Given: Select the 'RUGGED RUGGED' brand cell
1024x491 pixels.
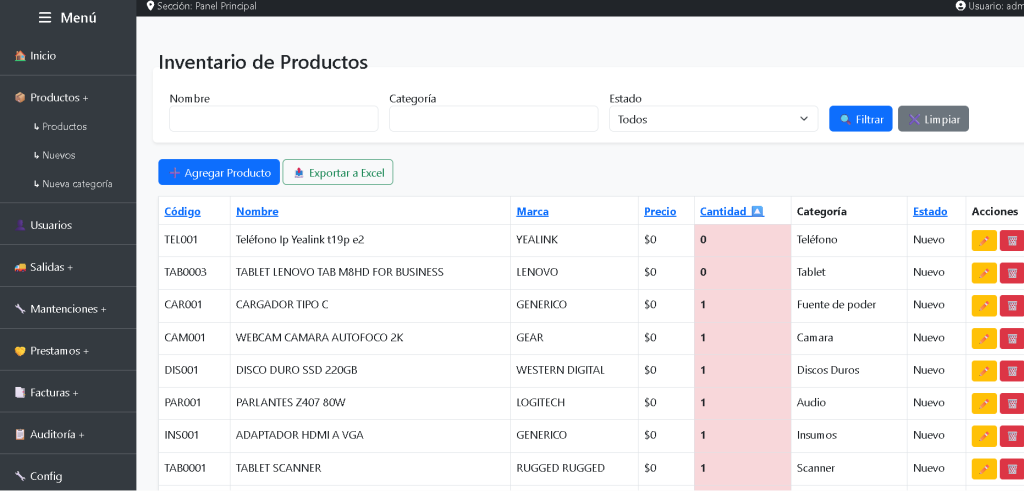Looking at the screenshot, I should tap(575, 469).
